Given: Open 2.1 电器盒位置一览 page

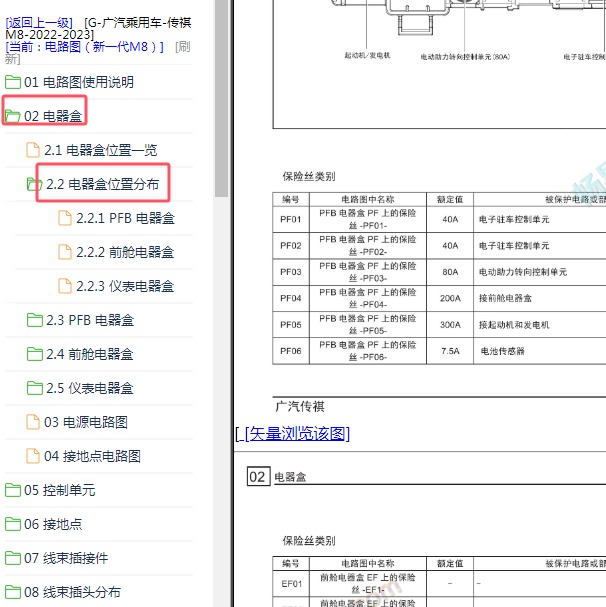Looking at the screenshot, I should pyautogui.click(x=101, y=150).
